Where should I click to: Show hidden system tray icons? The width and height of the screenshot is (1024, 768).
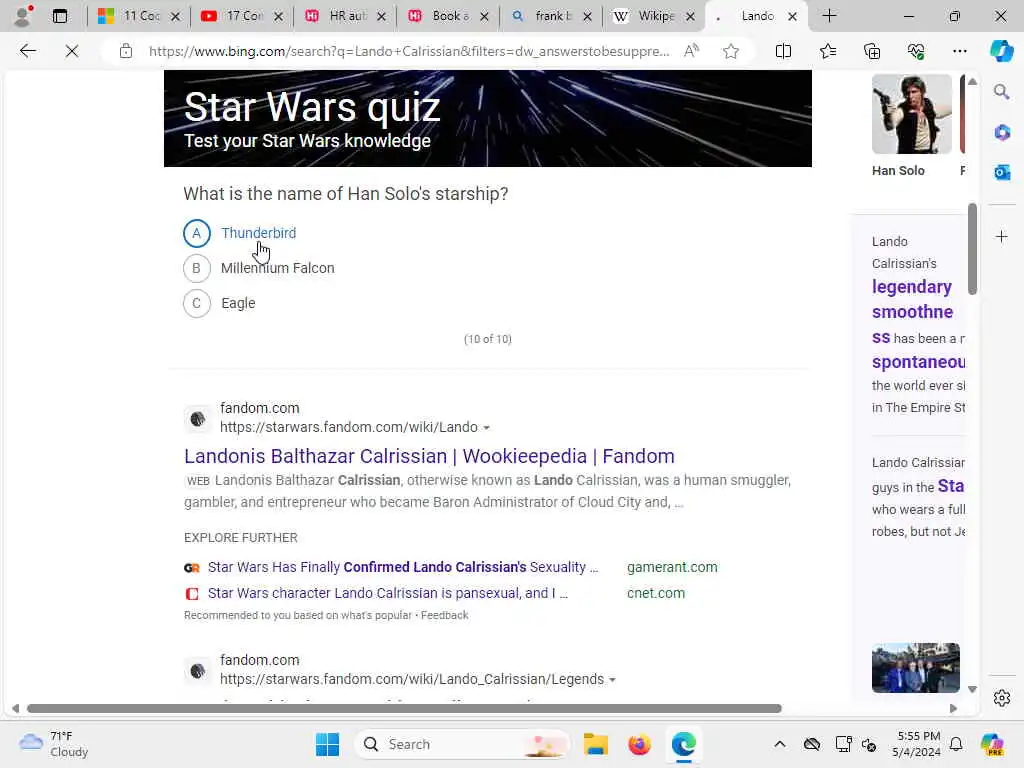click(x=780, y=744)
